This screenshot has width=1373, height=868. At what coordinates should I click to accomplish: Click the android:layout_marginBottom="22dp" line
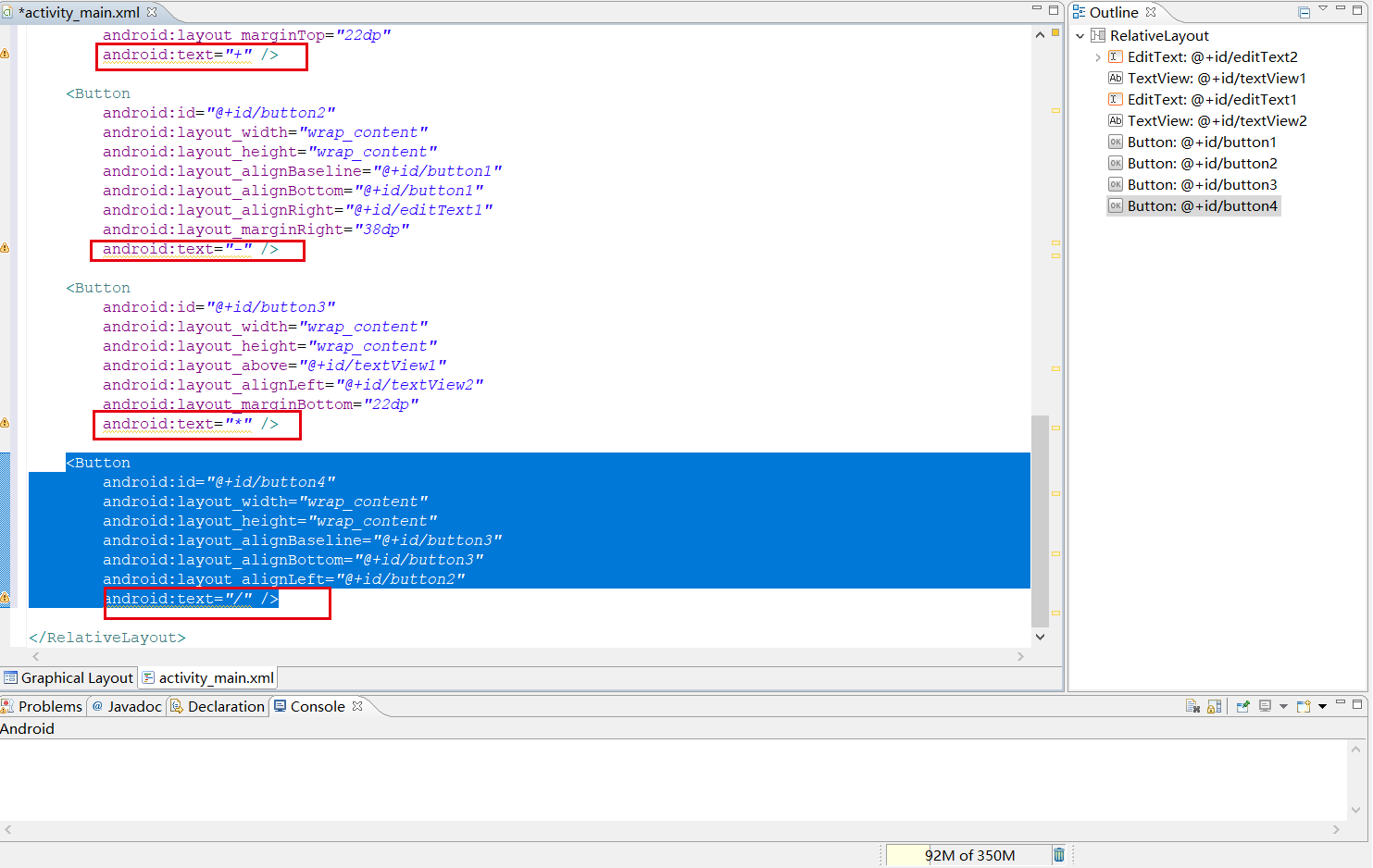pyautogui.click(x=260, y=404)
